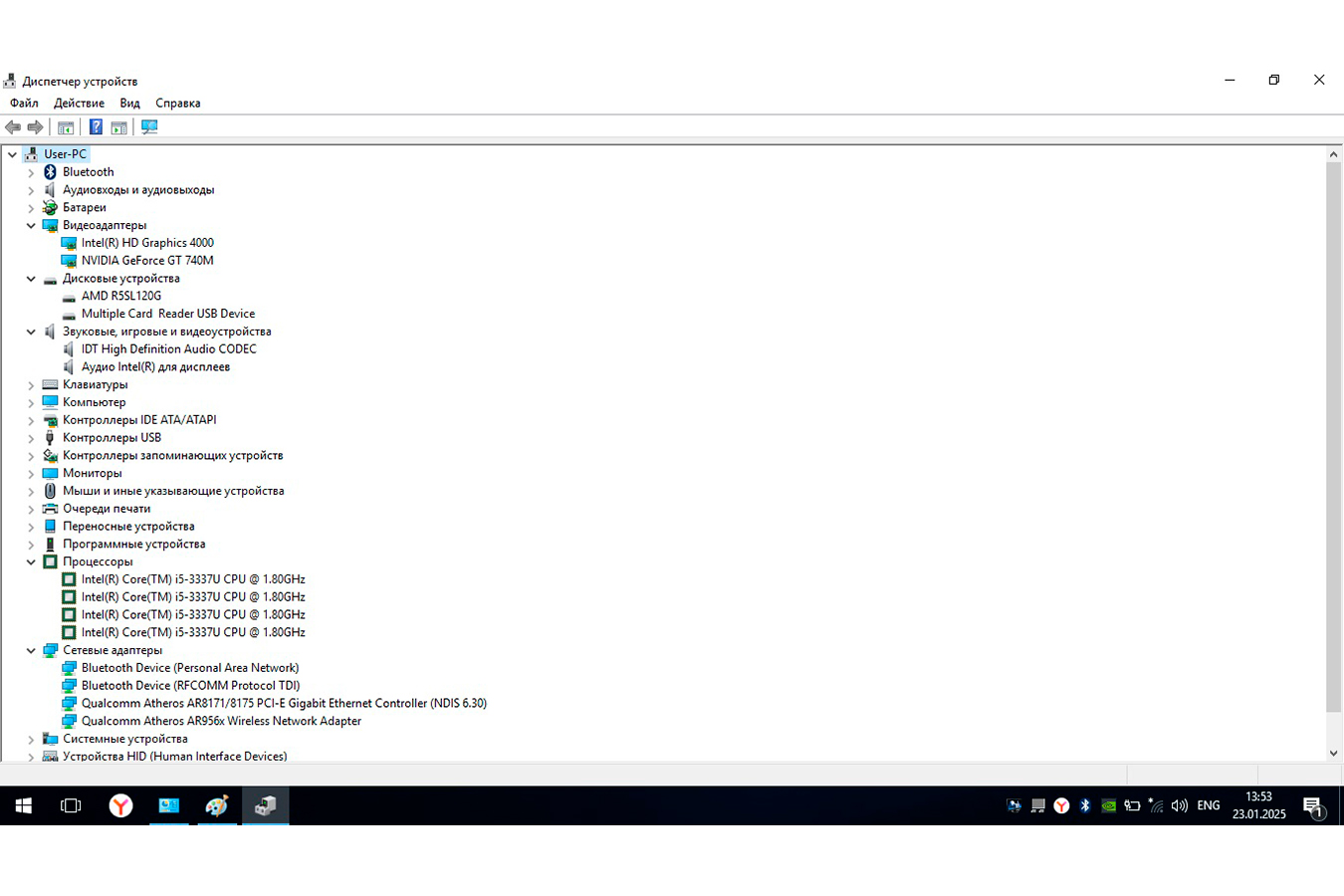The width and height of the screenshot is (1344, 896).
Task: Open the notification center icon
Action: click(x=1313, y=806)
